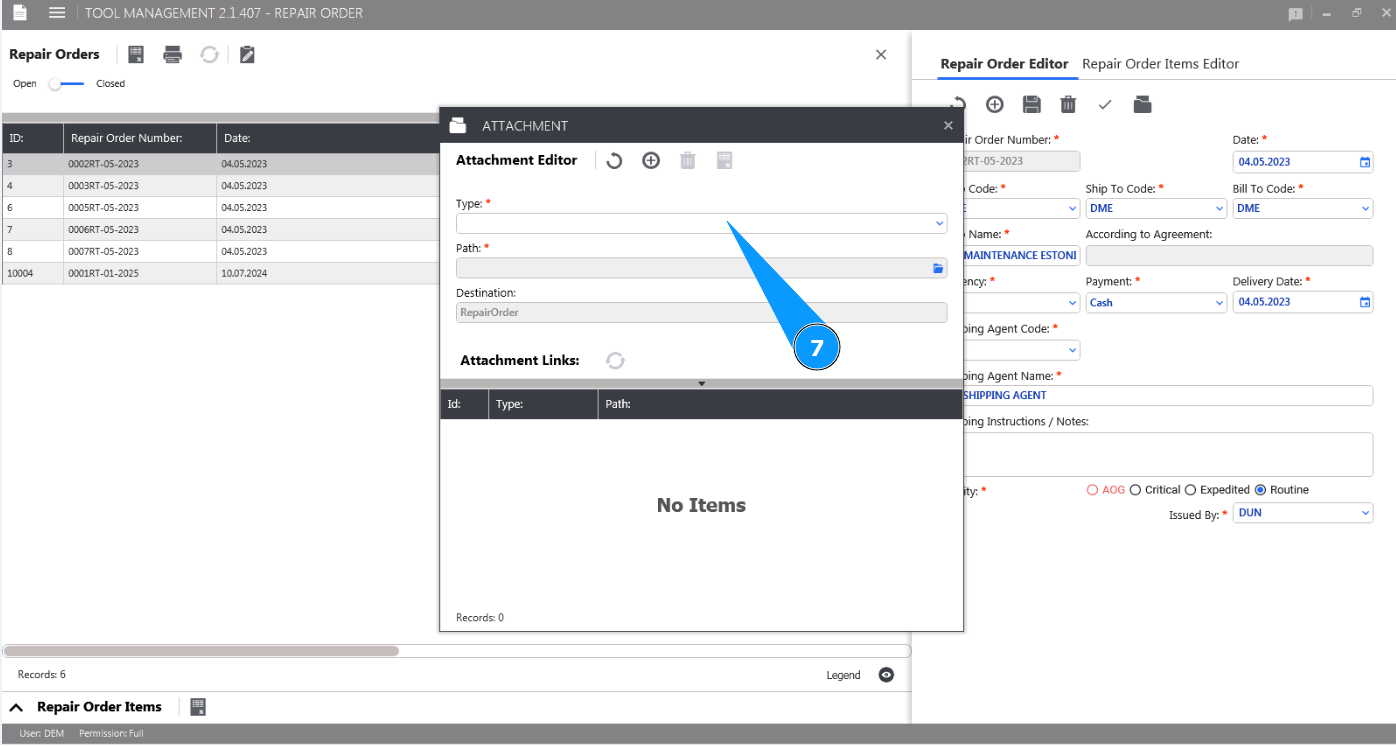Sort repair orders by Date column header
1396x746 pixels.
pyautogui.click(x=328, y=138)
